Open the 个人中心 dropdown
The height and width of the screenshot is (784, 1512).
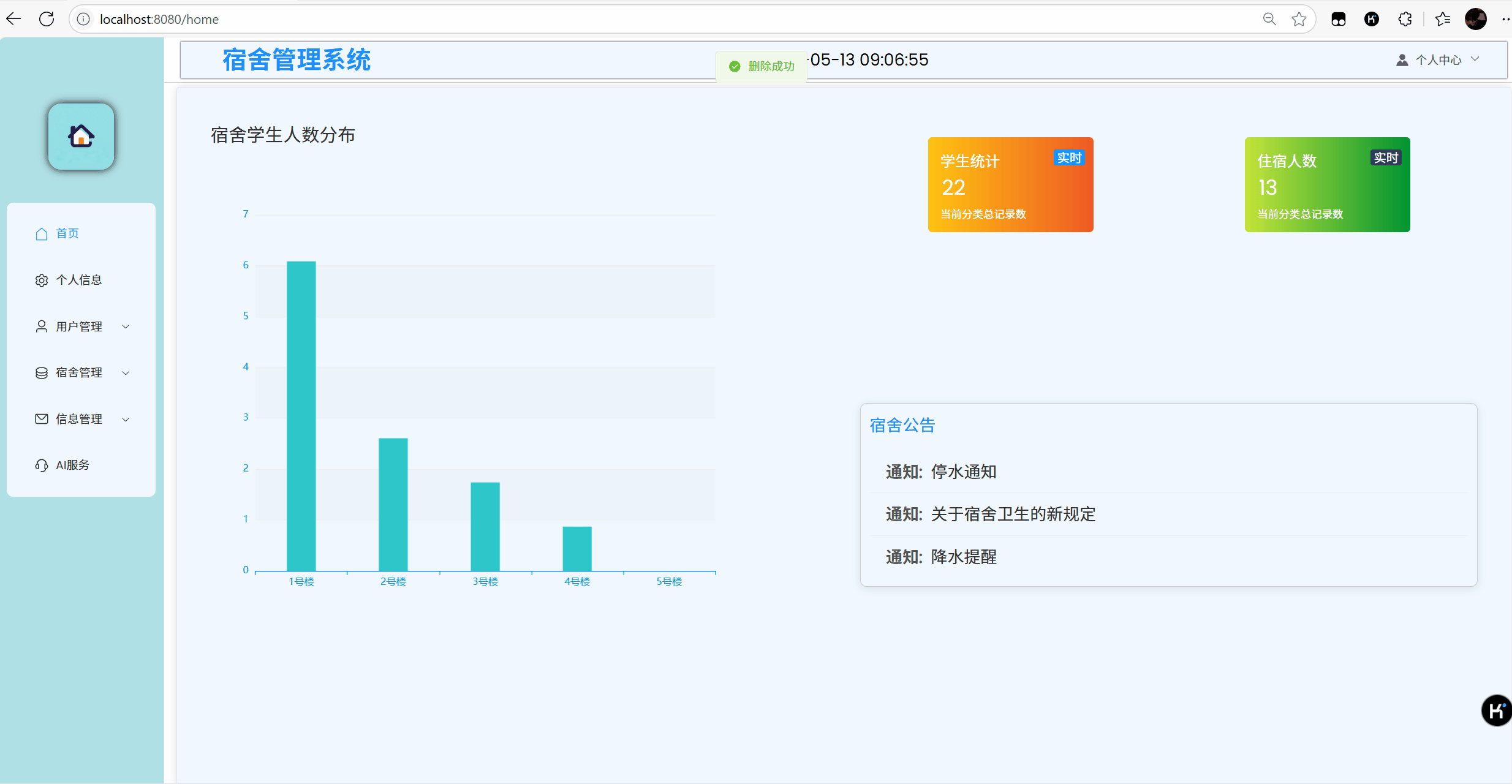(x=1476, y=59)
